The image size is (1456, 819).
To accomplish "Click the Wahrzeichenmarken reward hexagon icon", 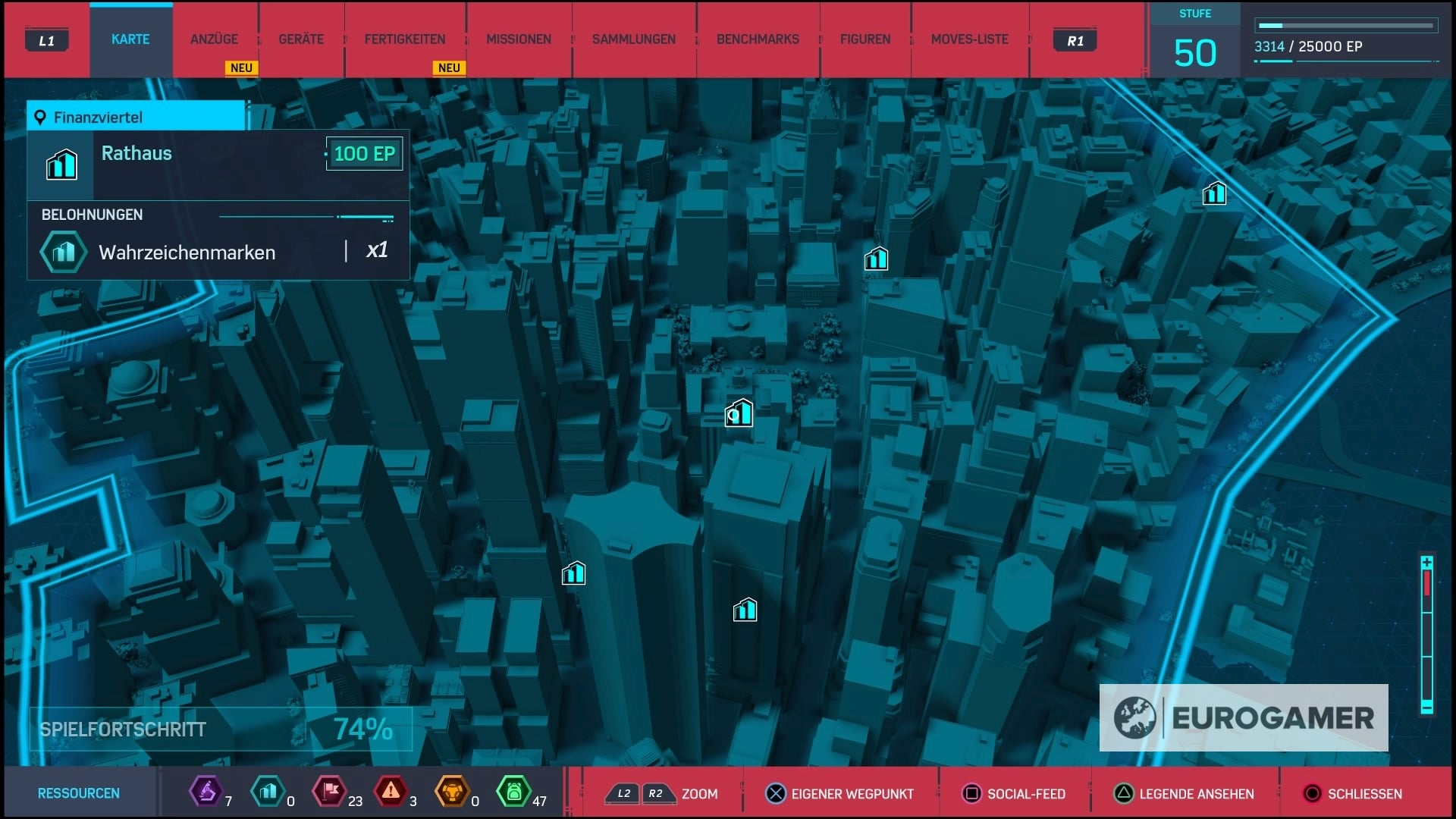I will pyautogui.click(x=64, y=252).
